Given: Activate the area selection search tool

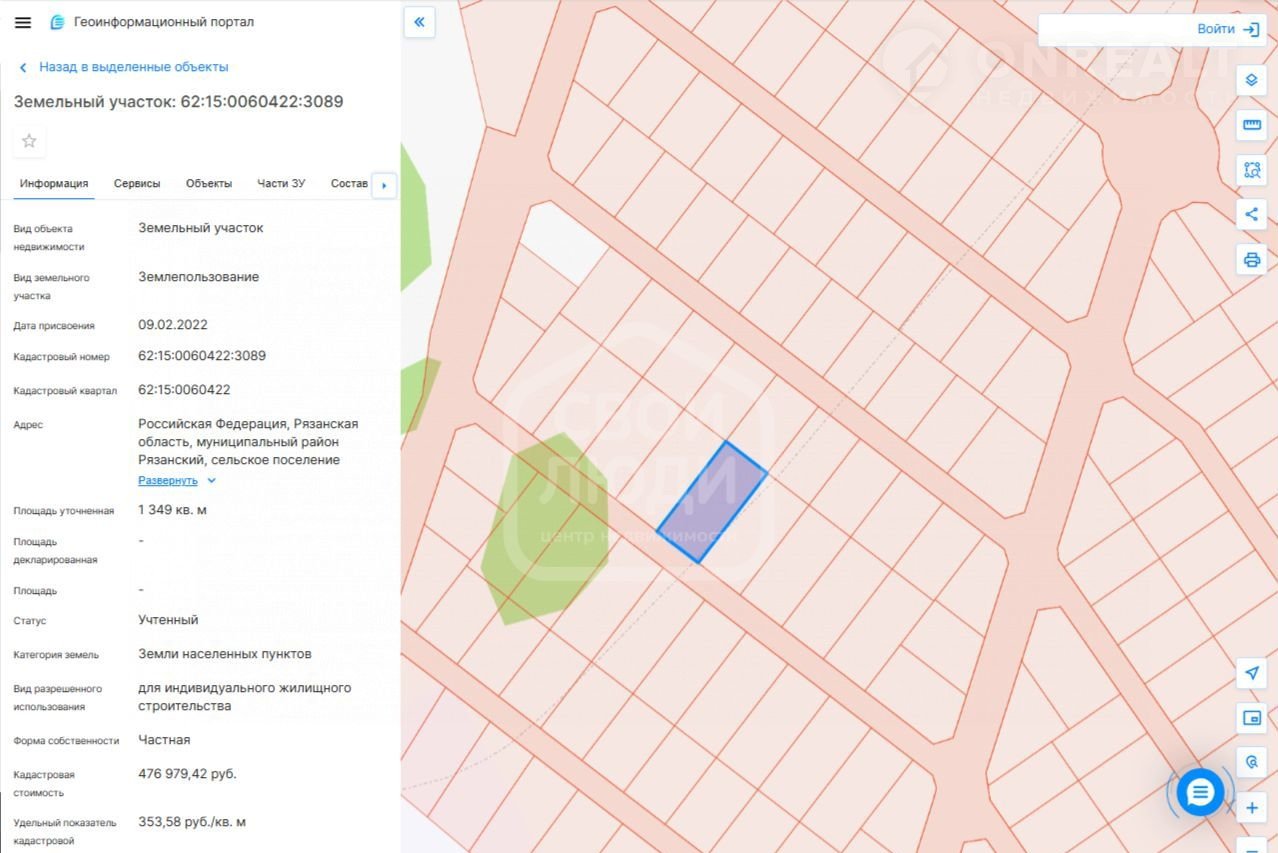Looking at the screenshot, I should point(1251,169).
